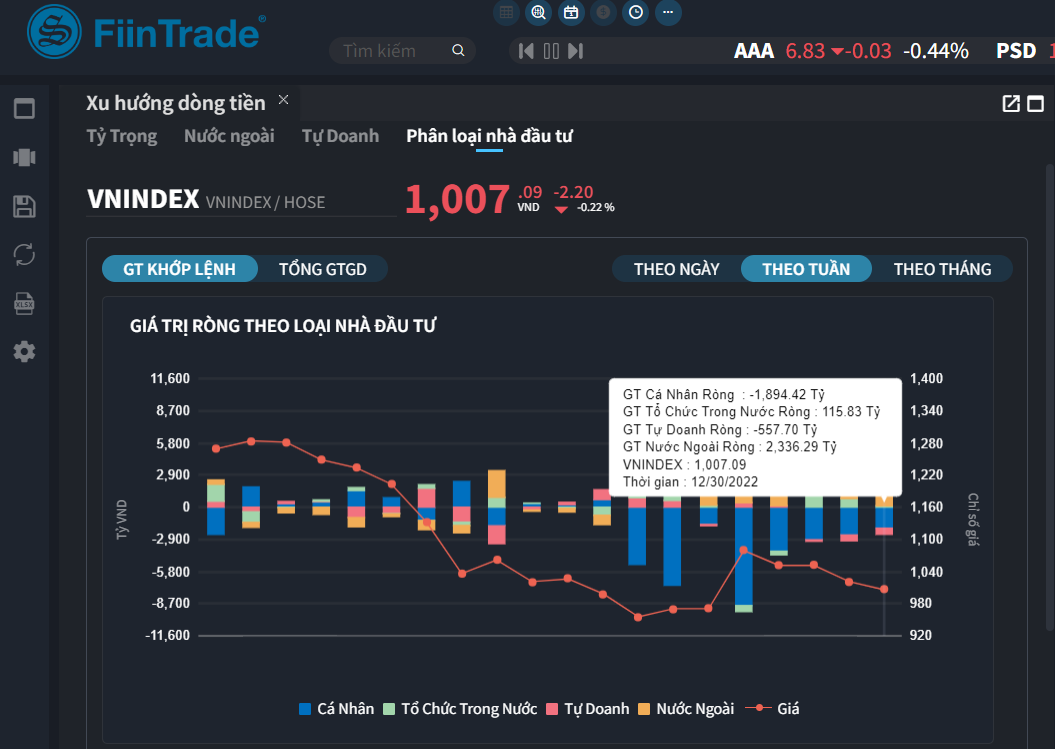1055x749 pixels.
Task: Open the stock screener magnifier icon
Action: [539, 13]
